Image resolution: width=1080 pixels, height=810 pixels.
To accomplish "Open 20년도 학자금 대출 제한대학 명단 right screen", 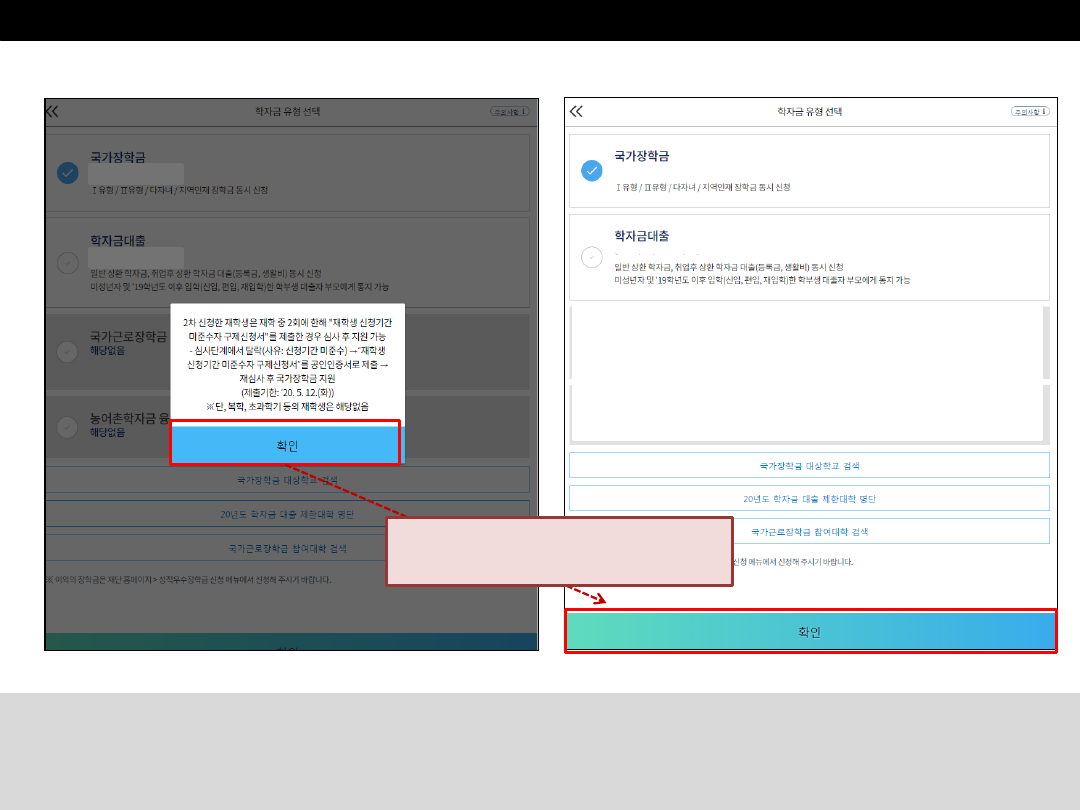I will (x=809, y=498).
